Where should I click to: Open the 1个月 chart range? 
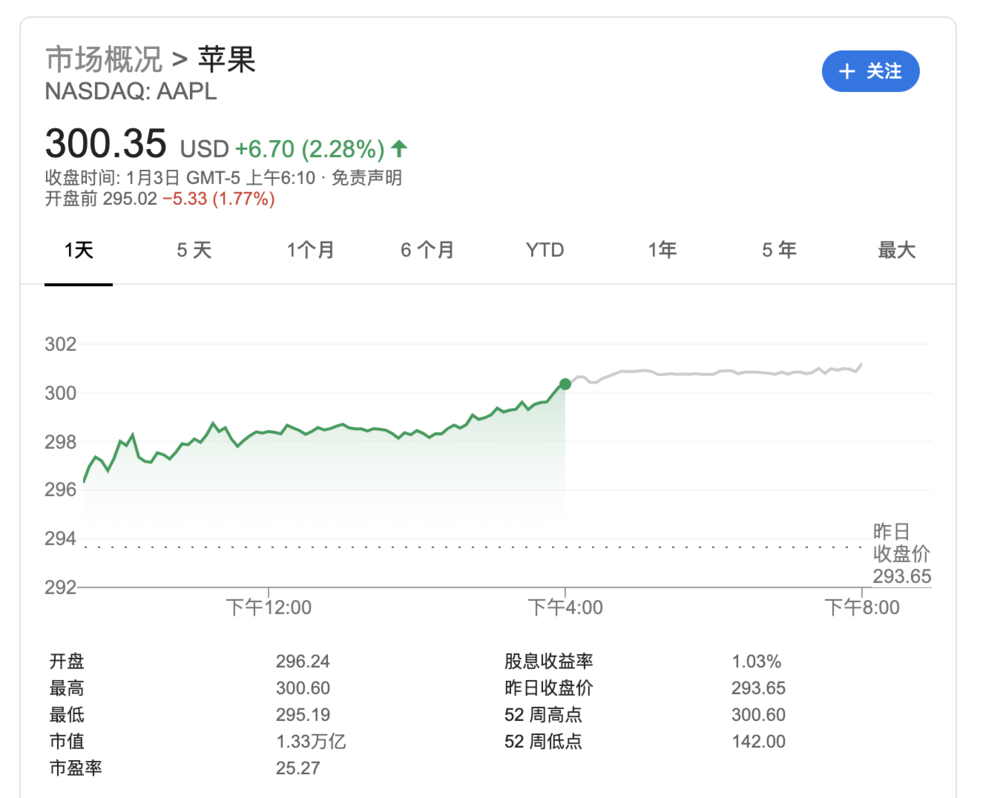tap(311, 250)
